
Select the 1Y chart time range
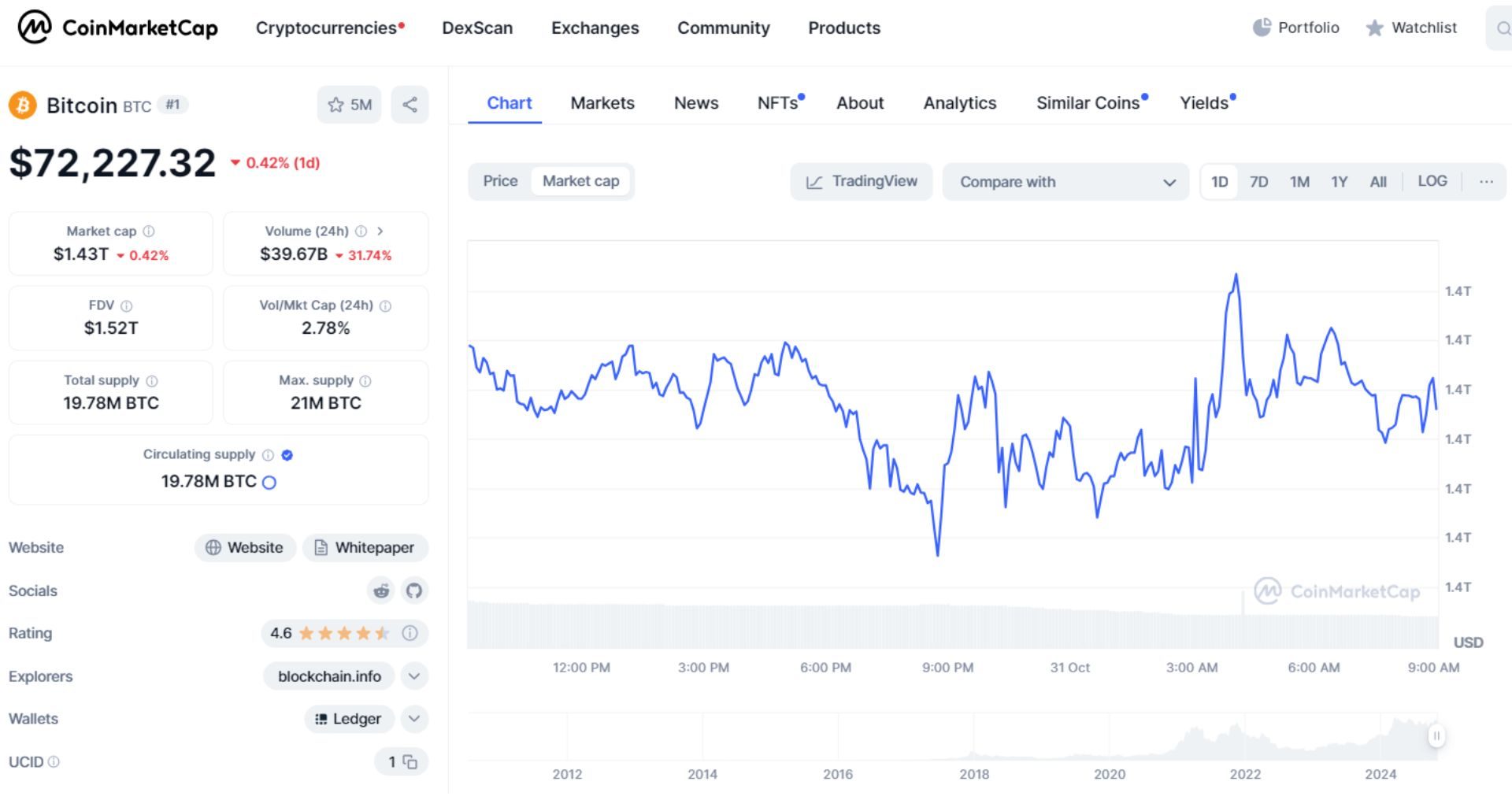pos(1339,181)
